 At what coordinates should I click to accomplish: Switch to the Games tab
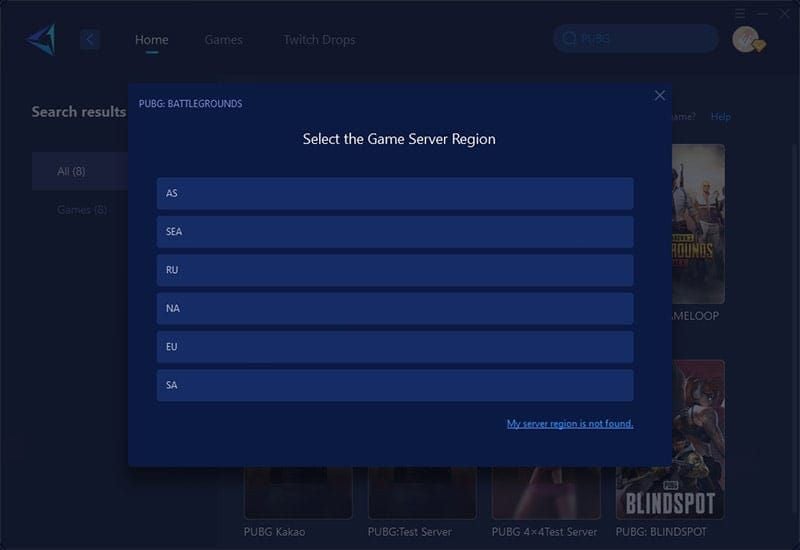pos(223,40)
